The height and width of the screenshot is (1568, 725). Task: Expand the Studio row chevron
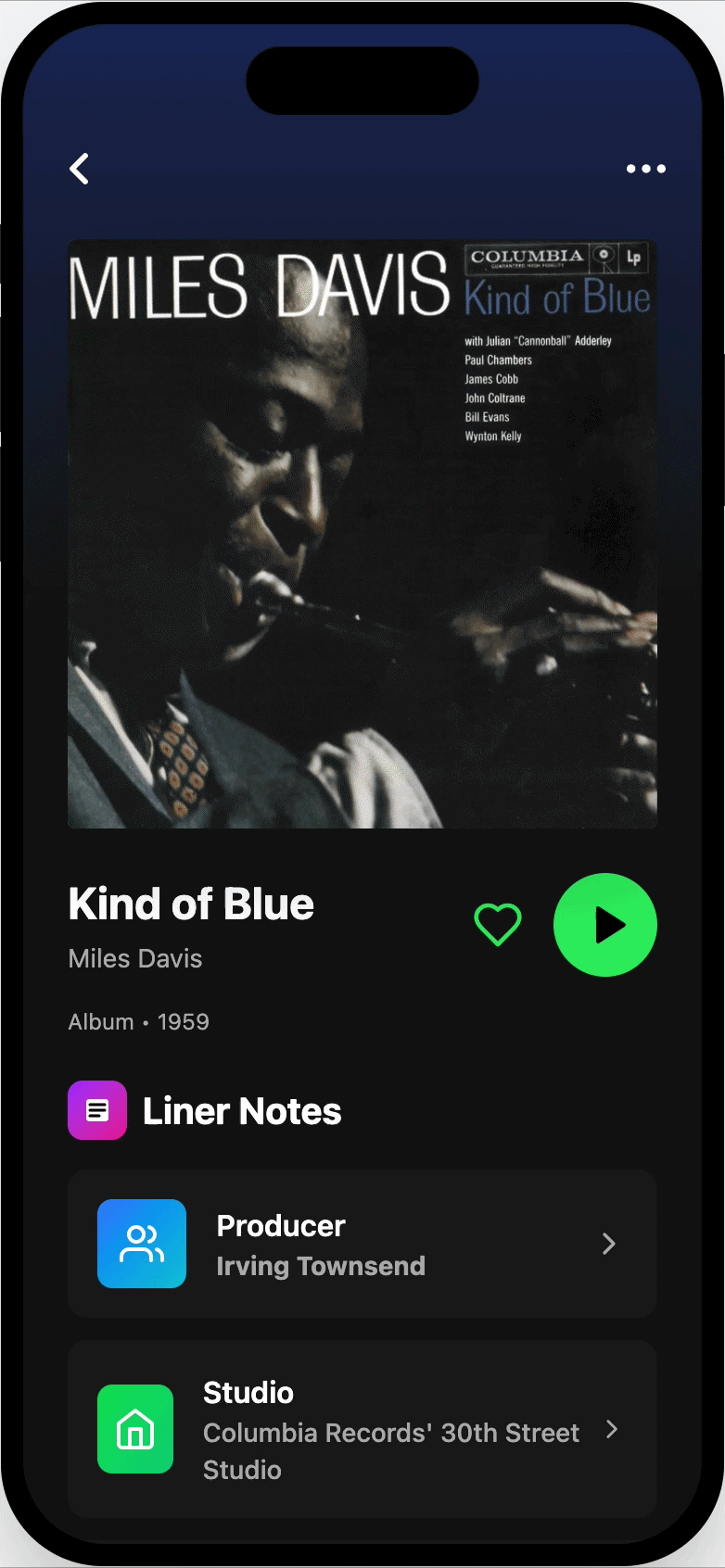coord(612,1429)
